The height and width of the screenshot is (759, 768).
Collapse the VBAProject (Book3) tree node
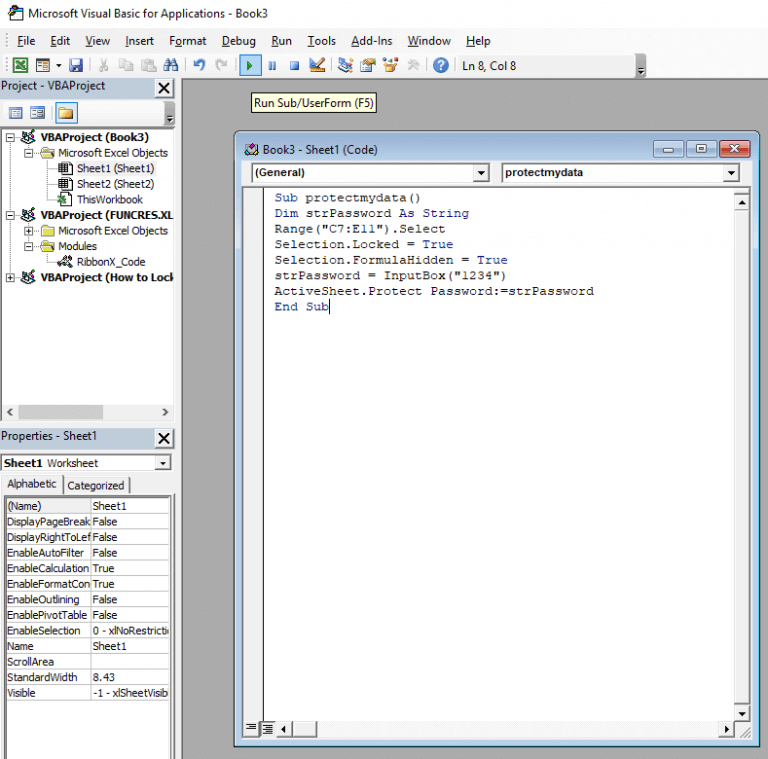point(10,137)
